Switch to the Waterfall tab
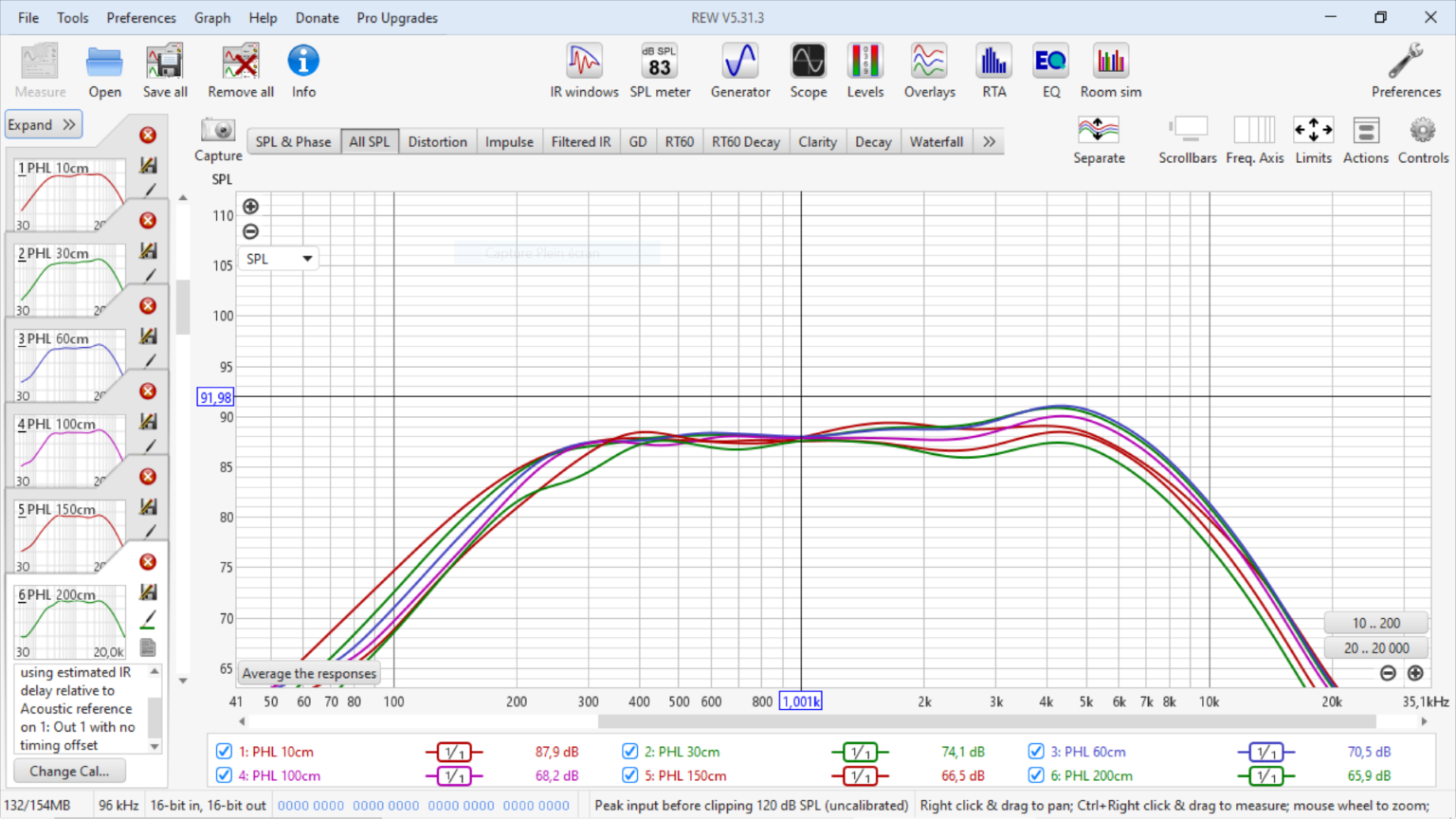The width and height of the screenshot is (1456, 819). tap(936, 141)
